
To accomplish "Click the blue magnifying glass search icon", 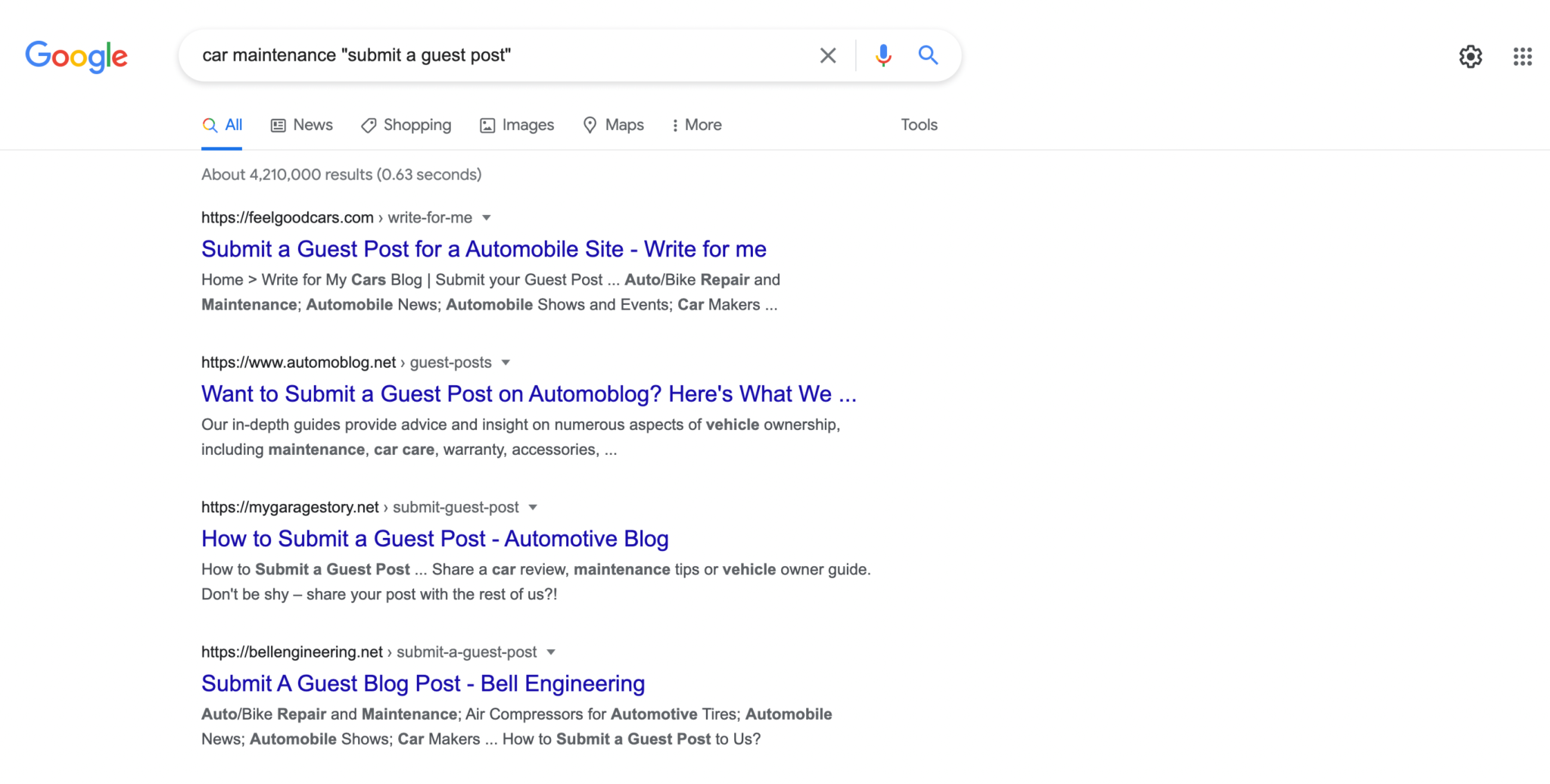I will [929, 55].
